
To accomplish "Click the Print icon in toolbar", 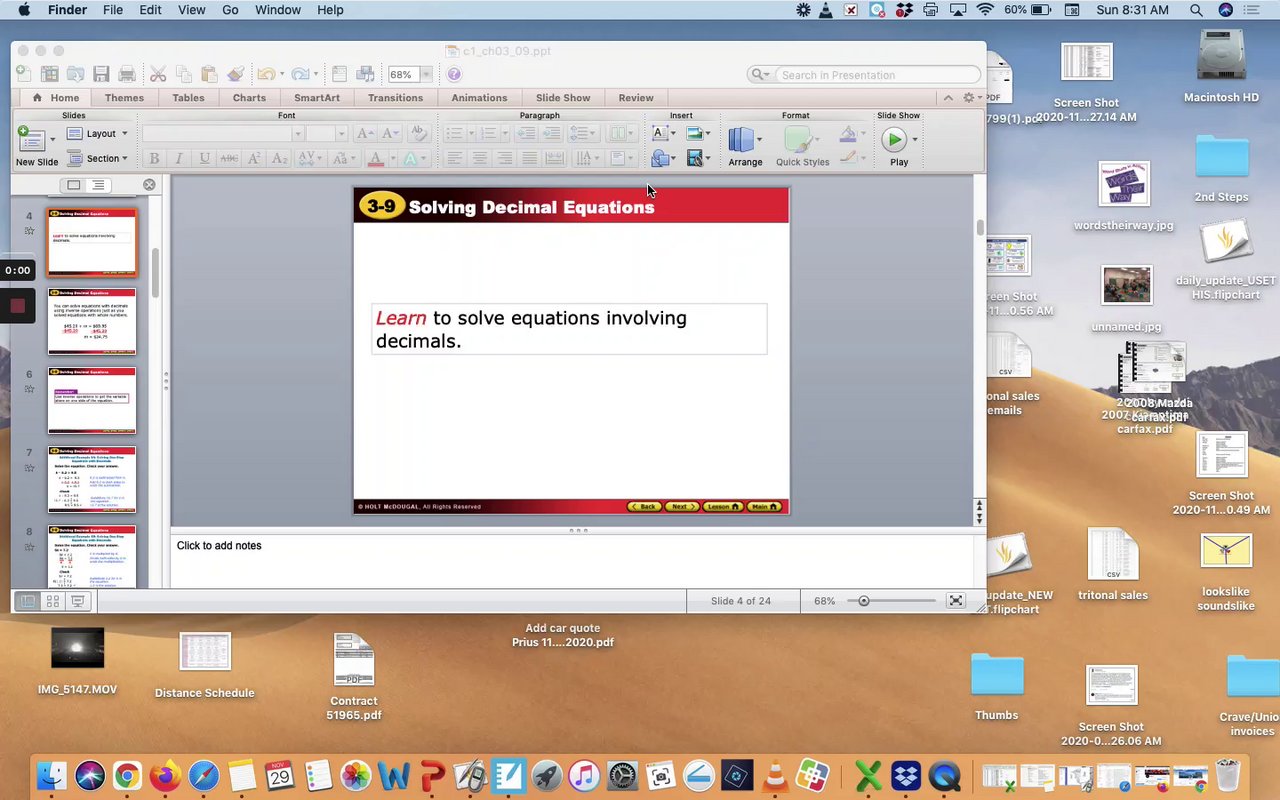I will click(127, 74).
